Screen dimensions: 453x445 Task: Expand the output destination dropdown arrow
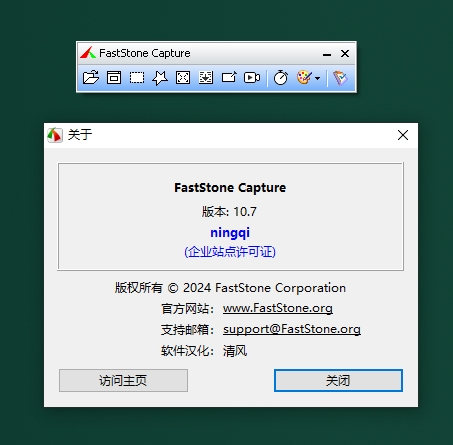click(318, 79)
